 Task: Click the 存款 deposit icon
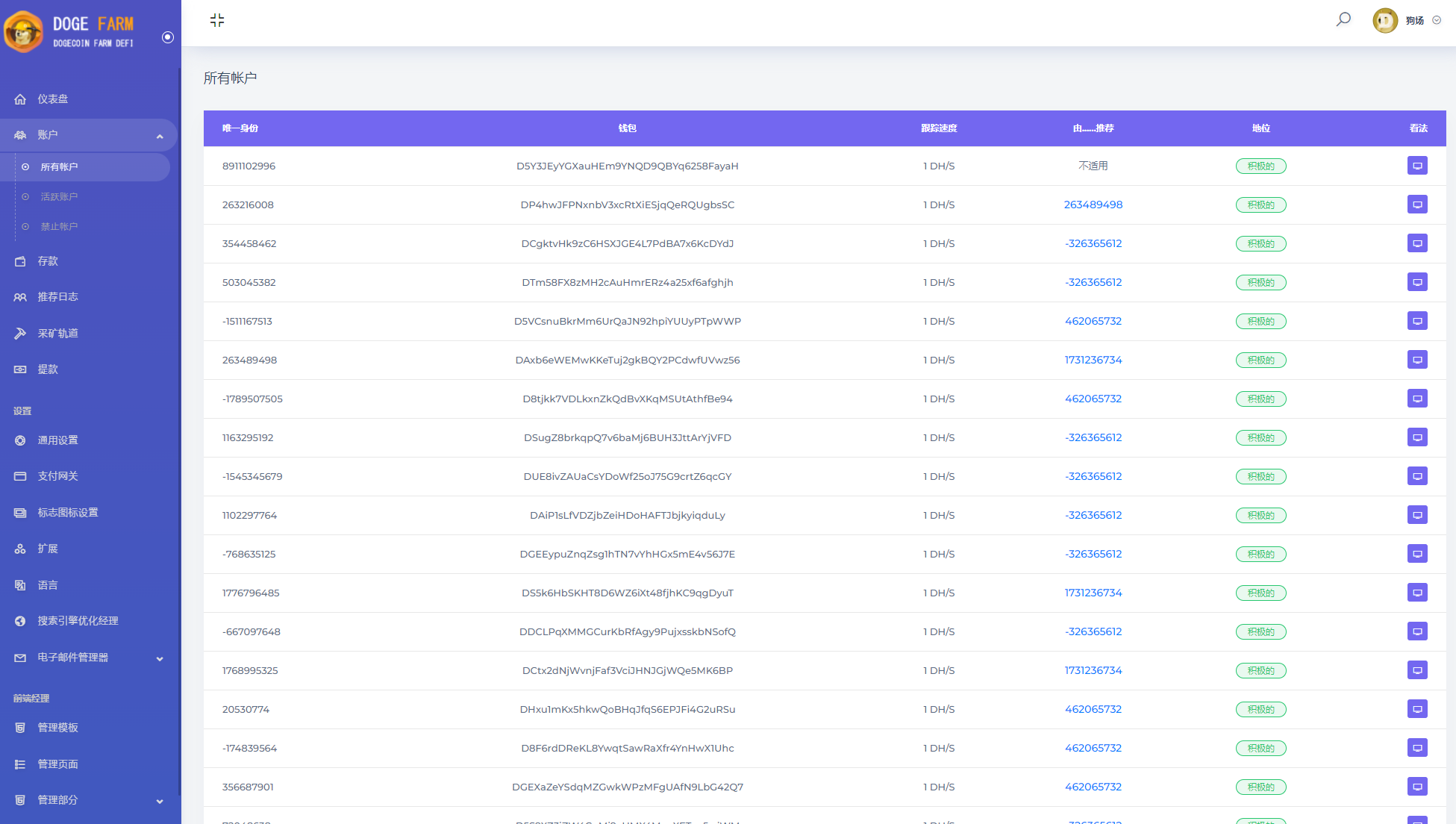coord(20,261)
